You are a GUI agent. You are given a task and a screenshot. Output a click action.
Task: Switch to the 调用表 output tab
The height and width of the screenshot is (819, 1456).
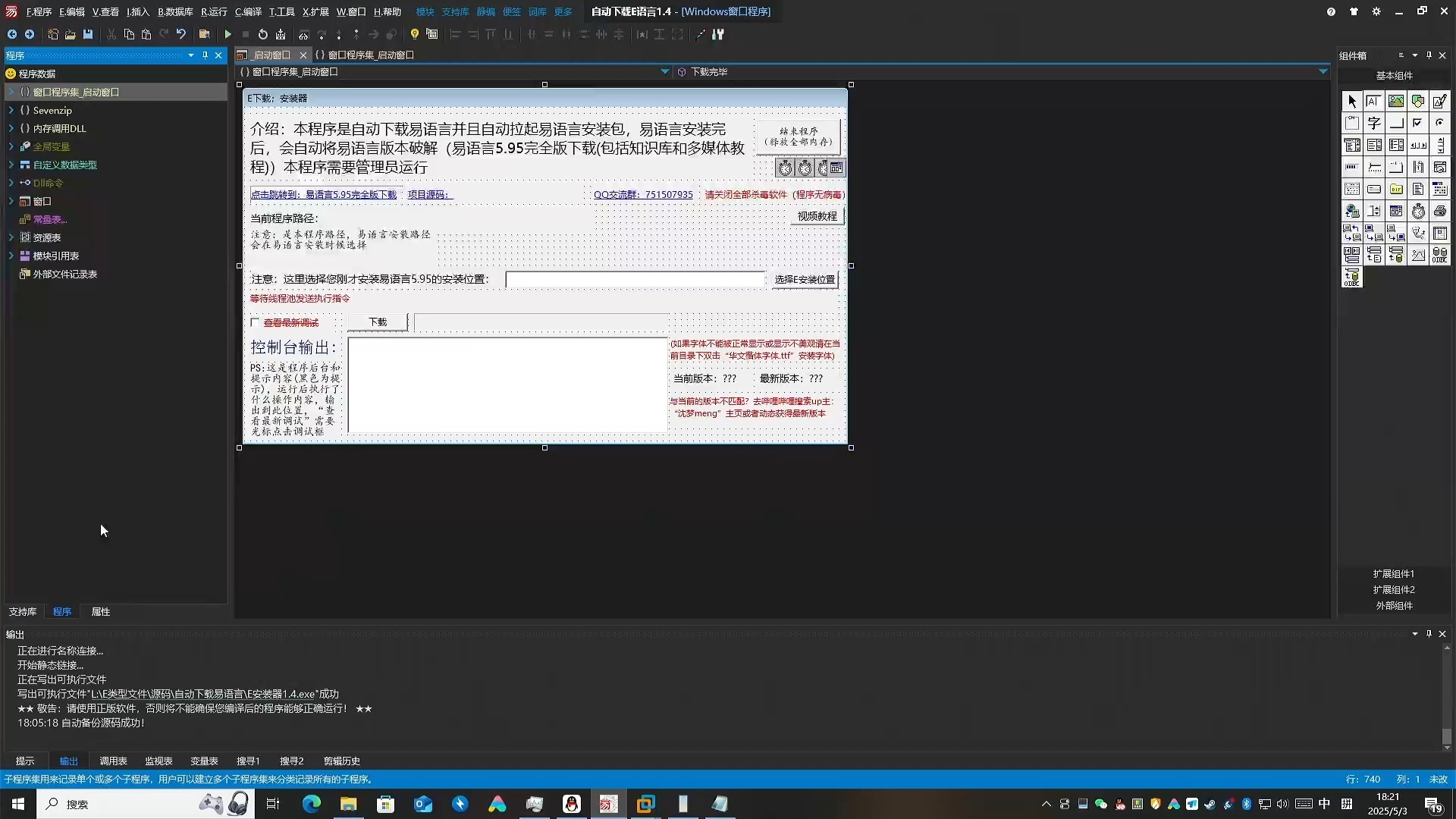point(113,761)
